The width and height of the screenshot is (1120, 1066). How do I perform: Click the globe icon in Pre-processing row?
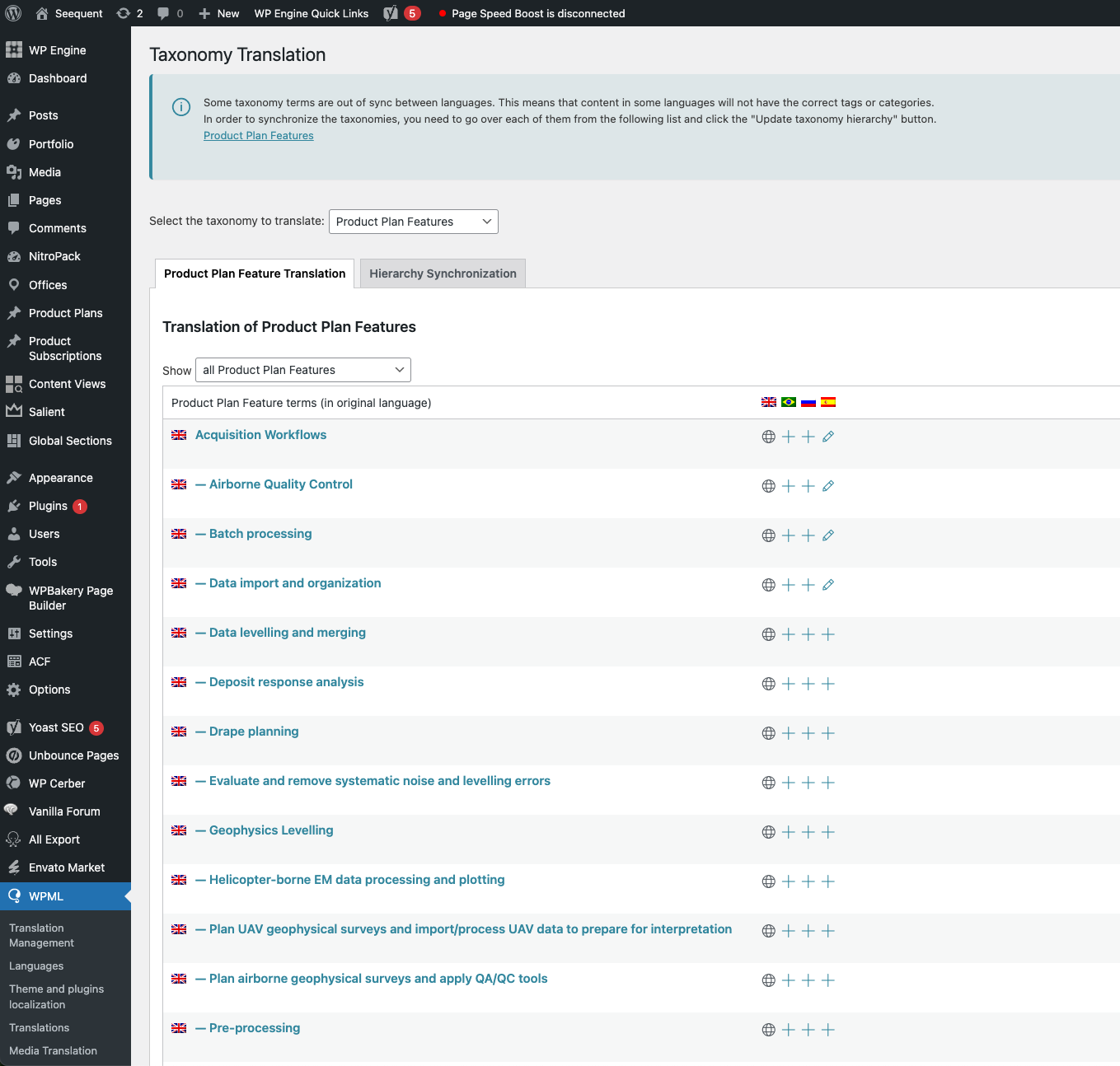click(769, 1030)
